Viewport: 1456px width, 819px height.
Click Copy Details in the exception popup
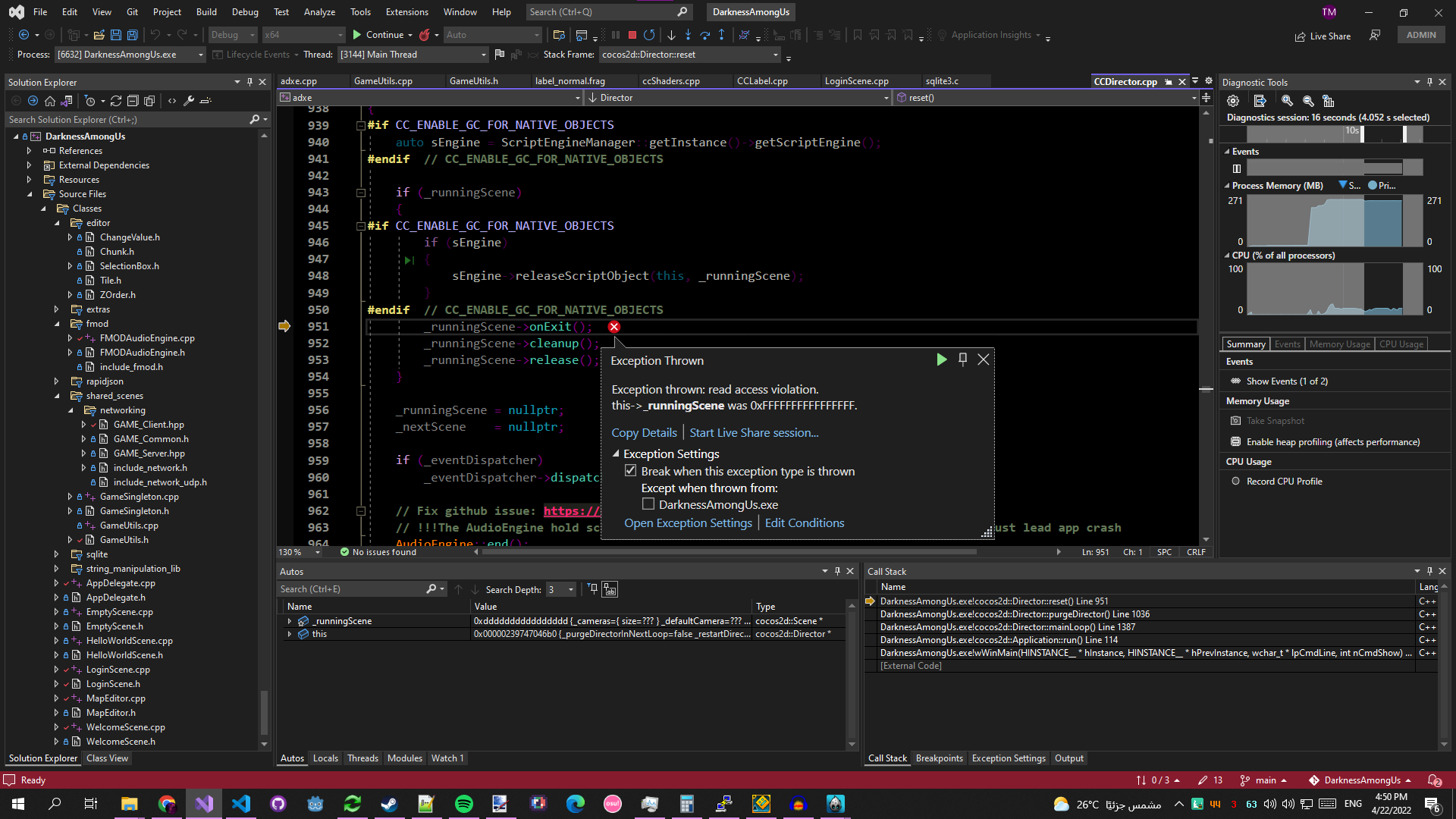click(x=644, y=432)
